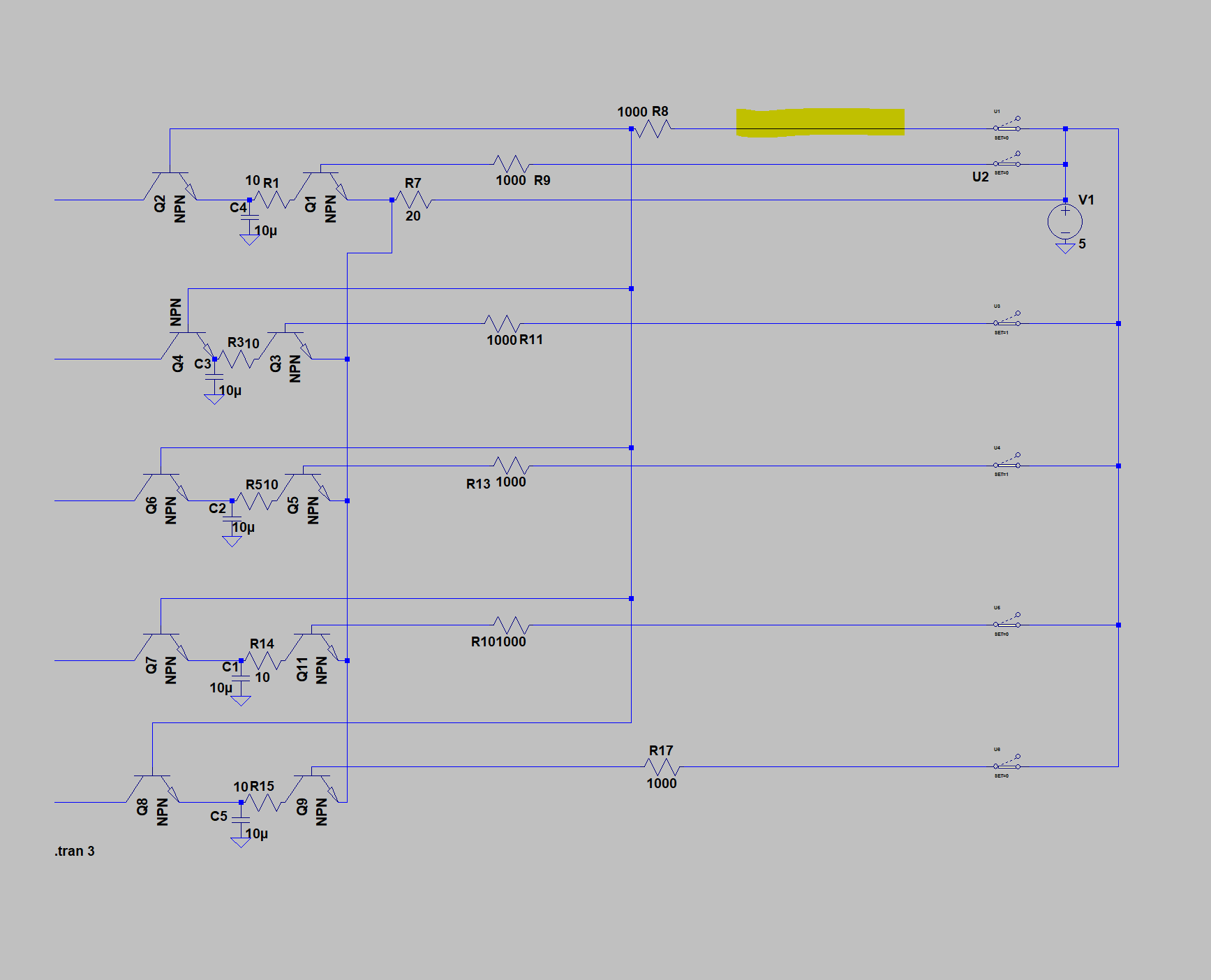Click the U2 switch name label
The height and width of the screenshot is (980, 1211).
981,177
